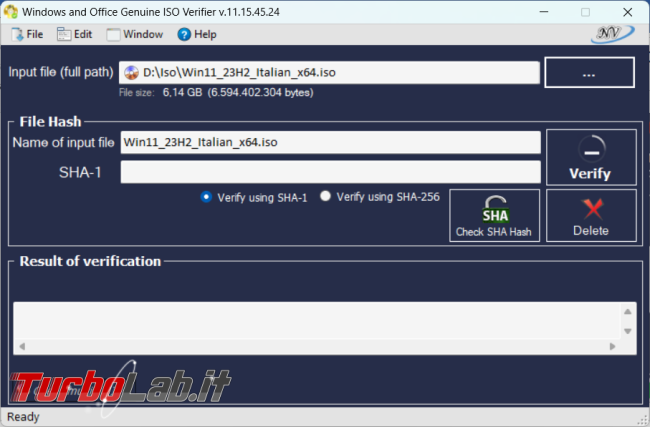Click the Name of input file field
Viewport: 650px width, 427px height.
tap(330, 142)
